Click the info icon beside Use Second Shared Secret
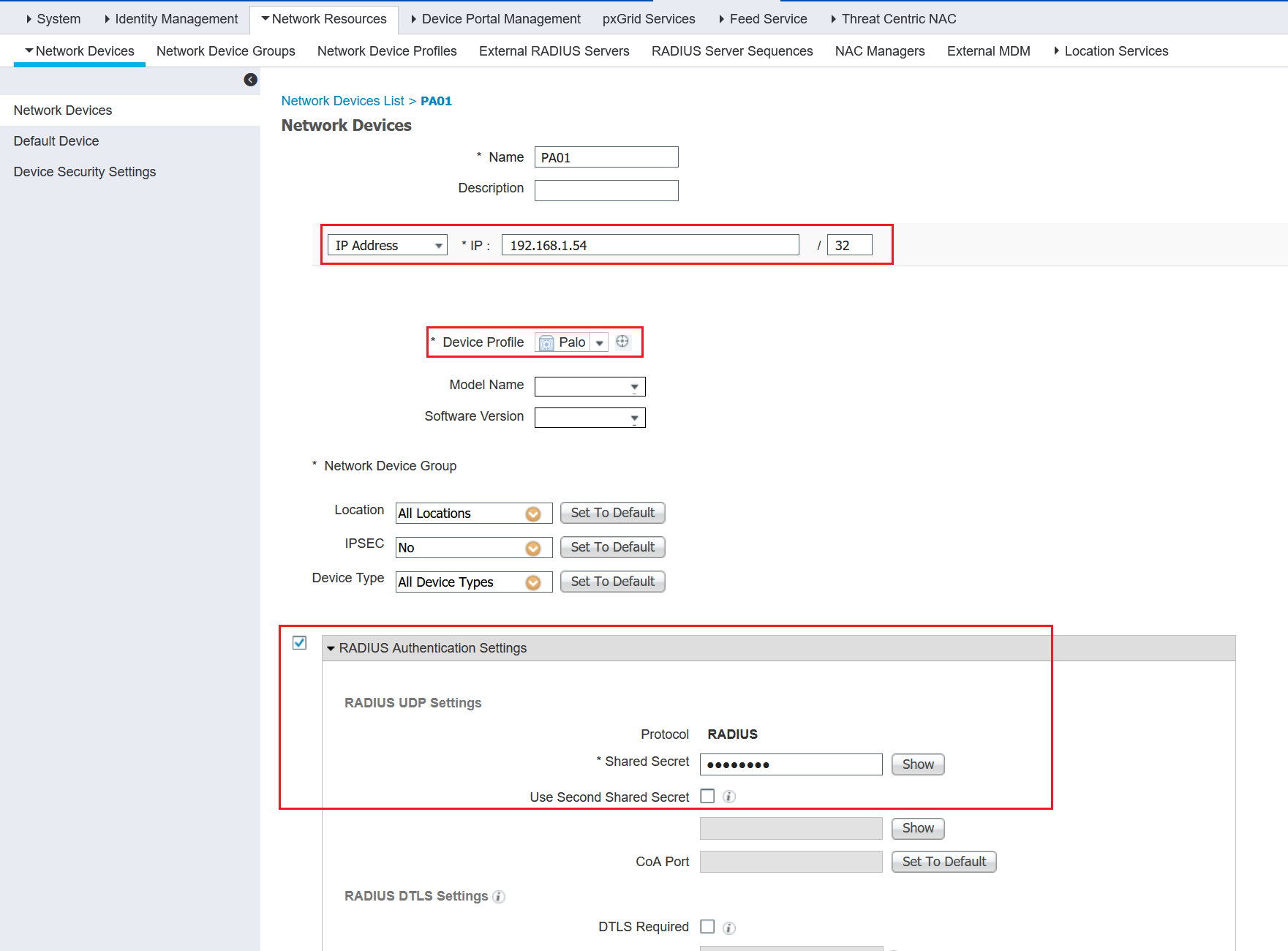The width and height of the screenshot is (1288, 951). (728, 796)
